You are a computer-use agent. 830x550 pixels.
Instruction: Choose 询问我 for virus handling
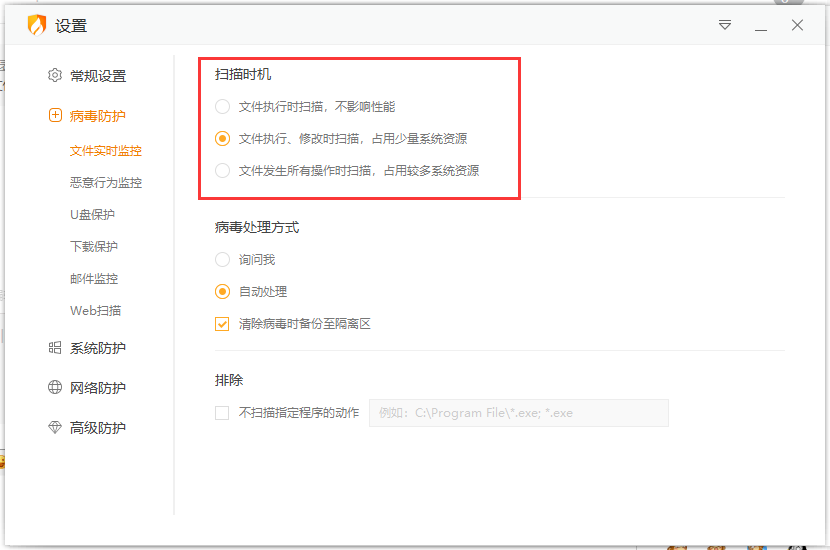(x=222, y=260)
